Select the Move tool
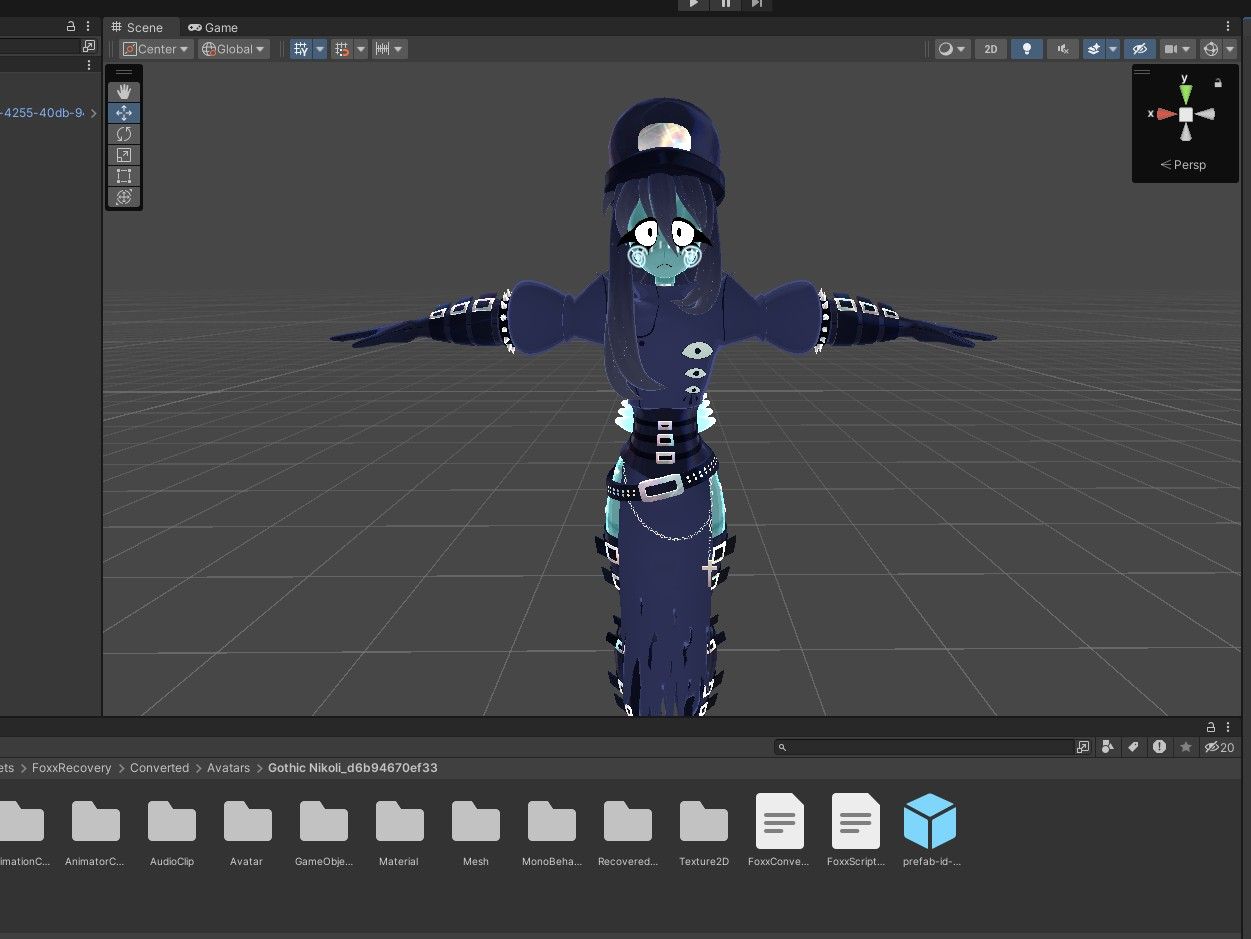1251x939 pixels. coord(124,113)
